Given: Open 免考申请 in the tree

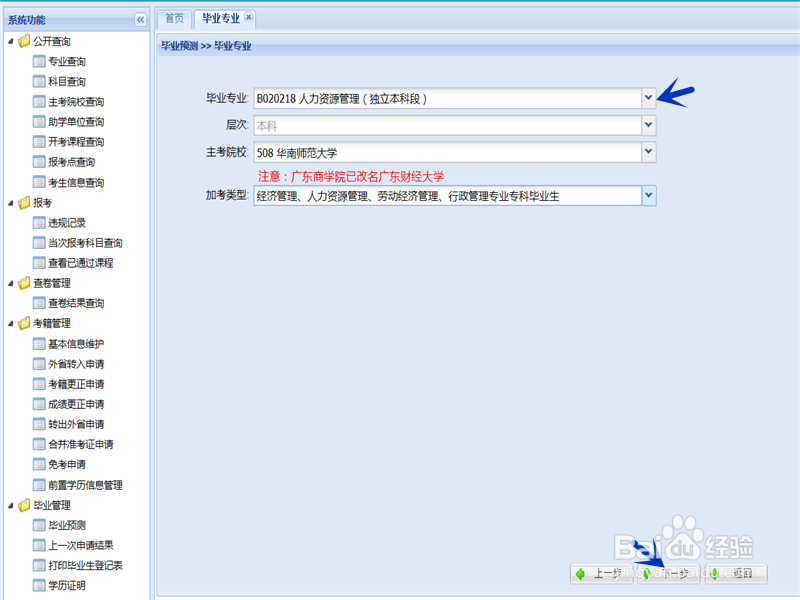Looking at the screenshot, I should tap(67, 464).
